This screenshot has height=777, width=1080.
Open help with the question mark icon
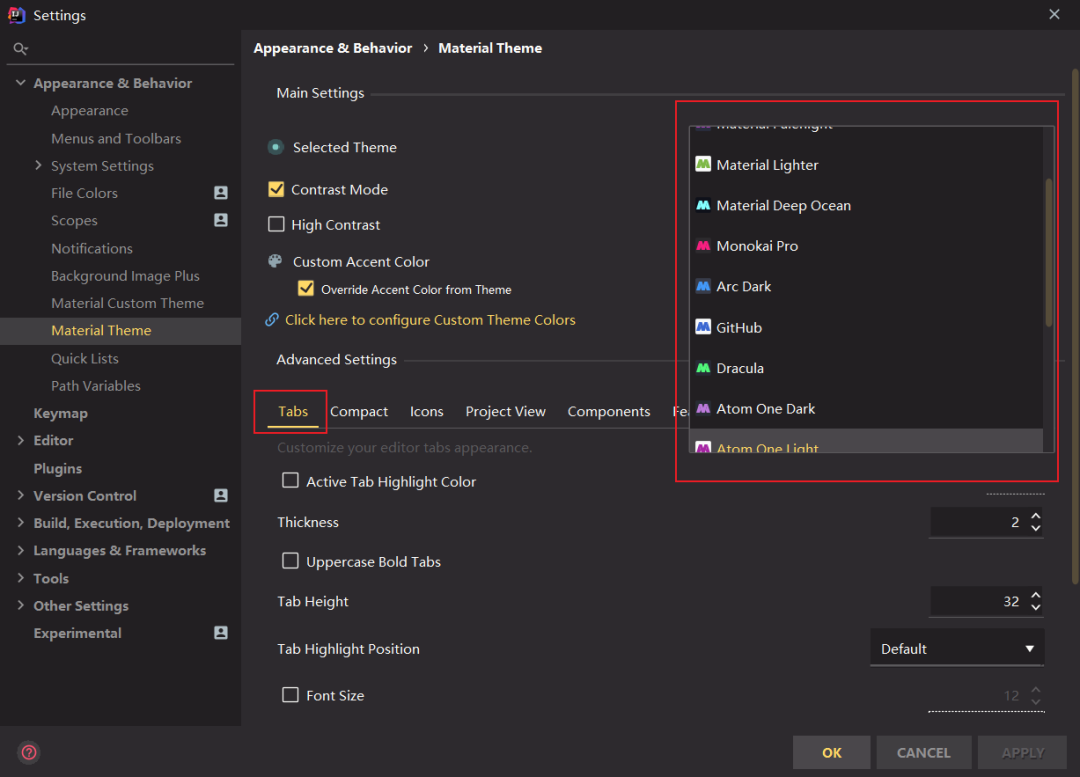[29, 752]
